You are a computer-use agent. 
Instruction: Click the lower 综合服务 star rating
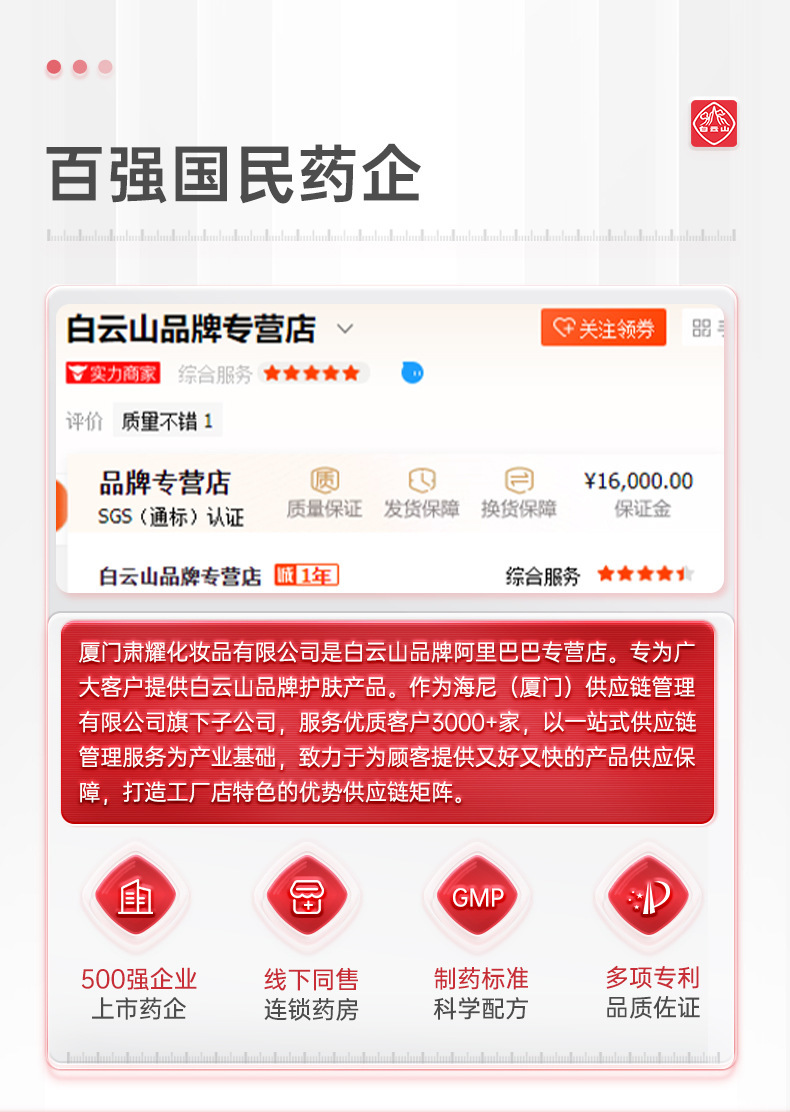click(645, 574)
